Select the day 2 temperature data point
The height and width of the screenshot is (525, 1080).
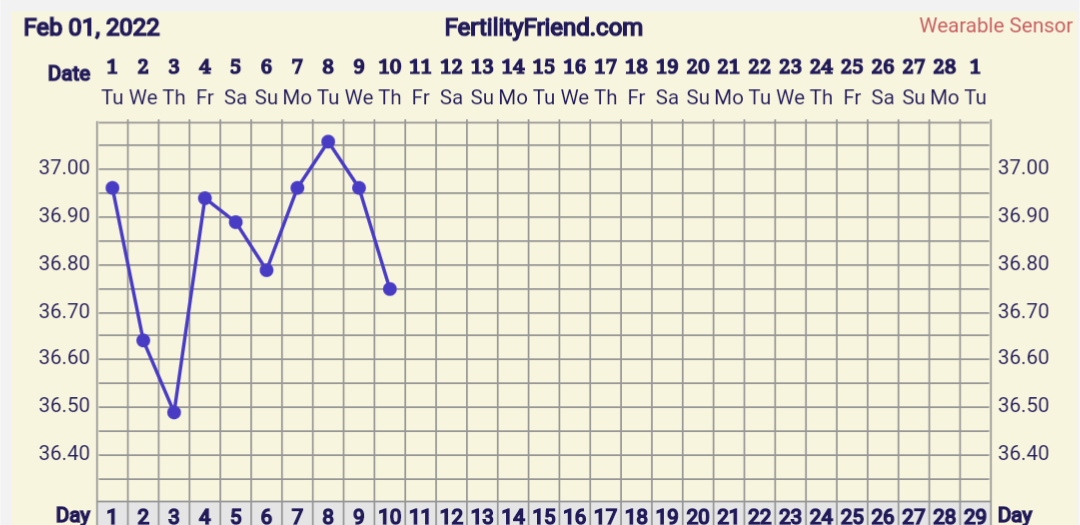click(x=143, y=341)
